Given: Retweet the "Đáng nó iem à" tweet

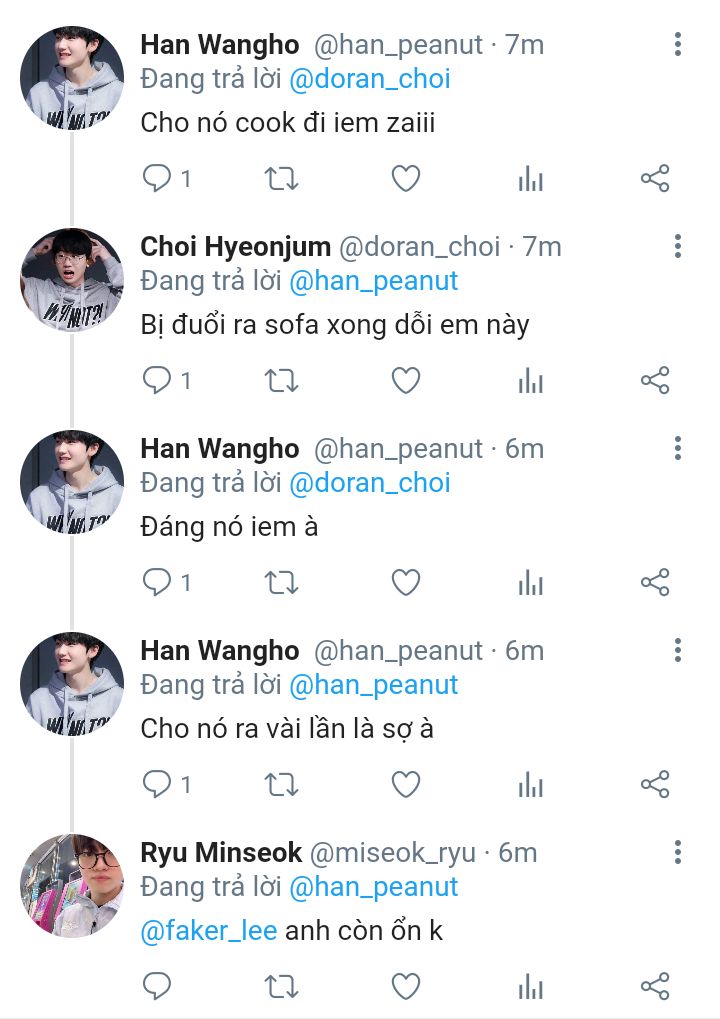Looking at the screenshot, I should point(281,582).
